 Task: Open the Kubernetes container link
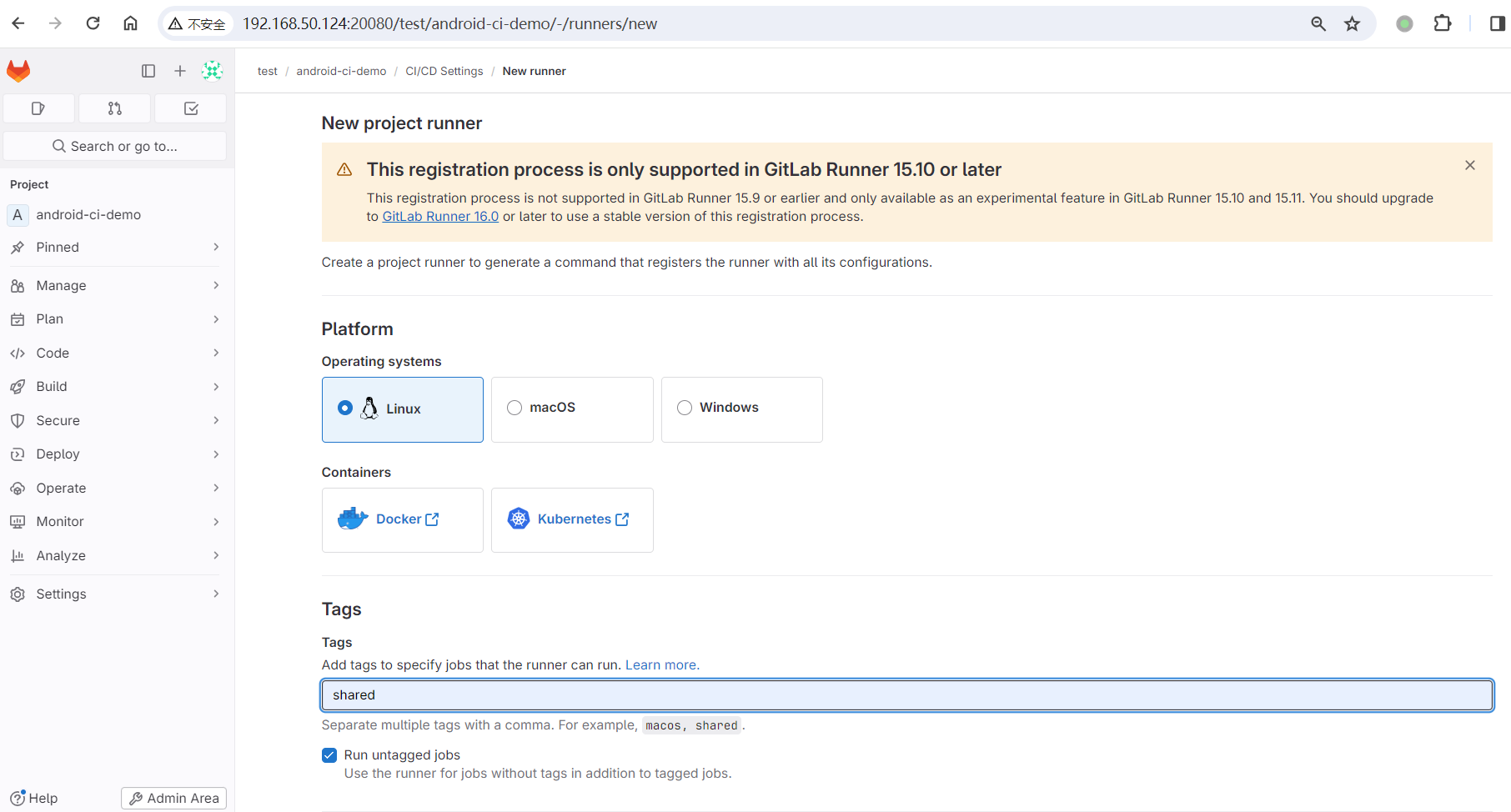pyautogui.click(x=571, y=519)
